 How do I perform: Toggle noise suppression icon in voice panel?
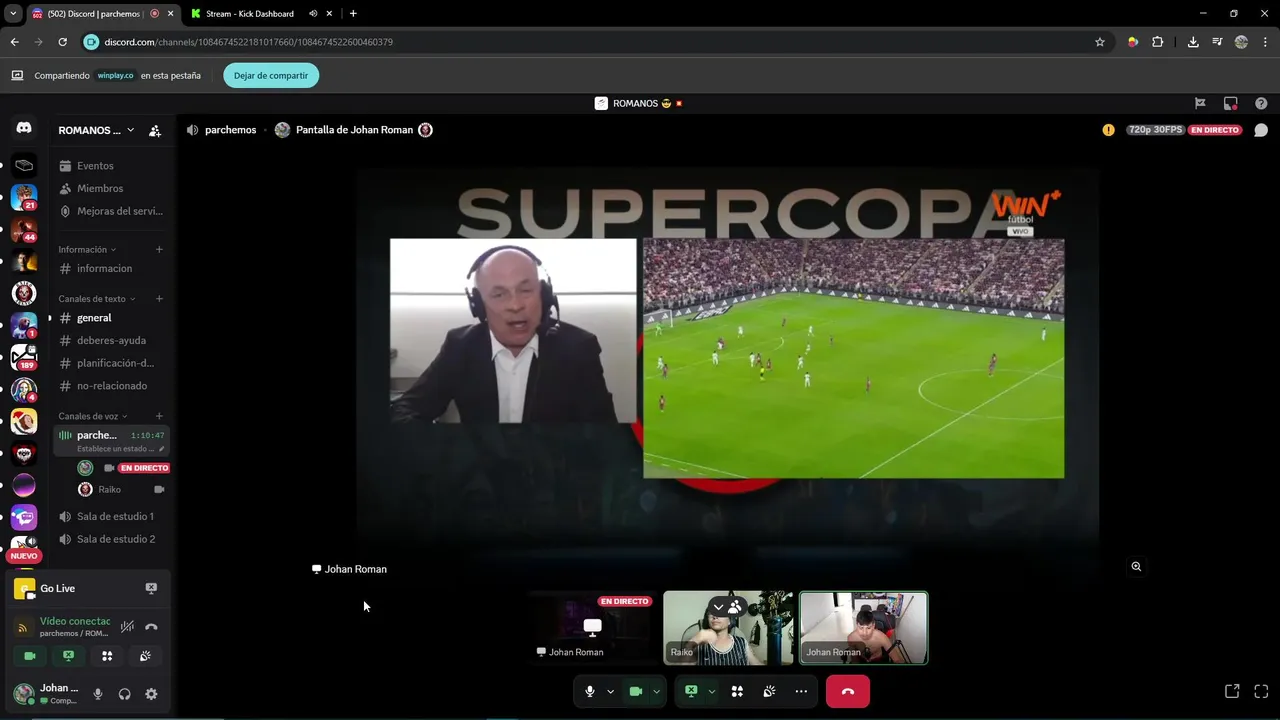(x=127, y=627)
